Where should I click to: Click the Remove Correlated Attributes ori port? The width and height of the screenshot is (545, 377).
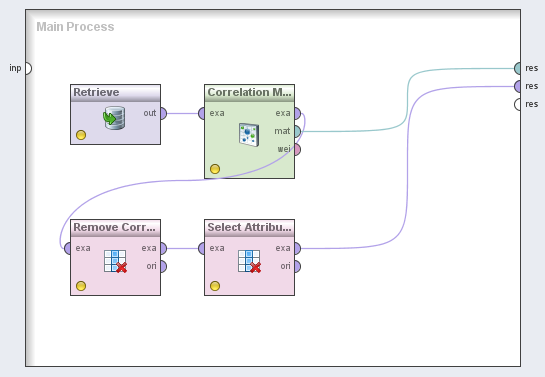tap(163, 267)
